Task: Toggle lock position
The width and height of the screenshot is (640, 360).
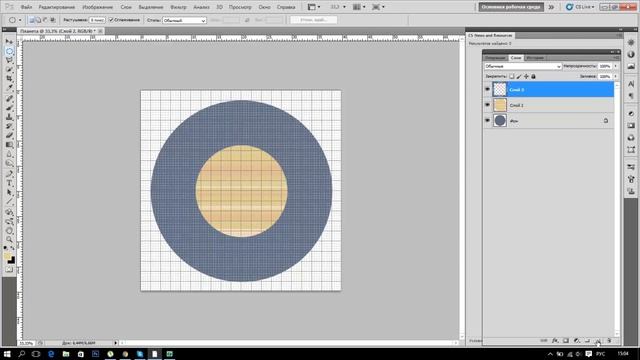Action: [526, 76]
